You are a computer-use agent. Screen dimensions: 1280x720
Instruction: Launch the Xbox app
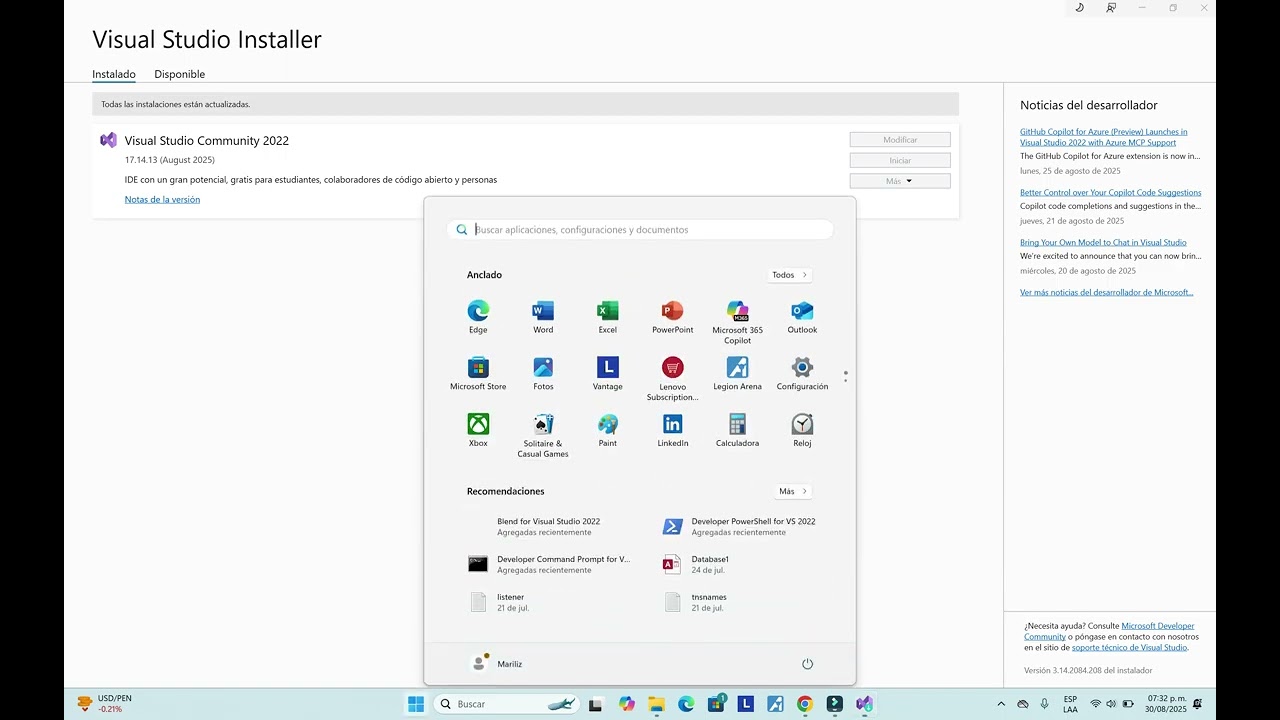click(478, 431)
